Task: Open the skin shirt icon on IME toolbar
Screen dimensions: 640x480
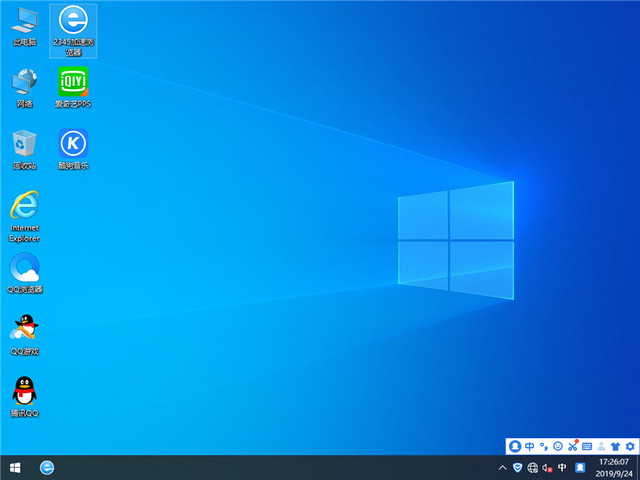Action: point(616,446)
